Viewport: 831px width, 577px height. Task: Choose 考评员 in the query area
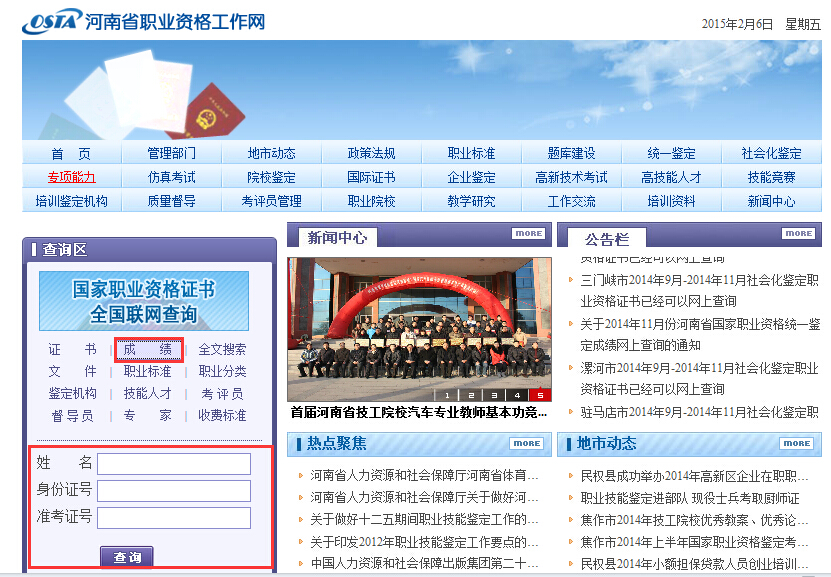tap(222, 394)
